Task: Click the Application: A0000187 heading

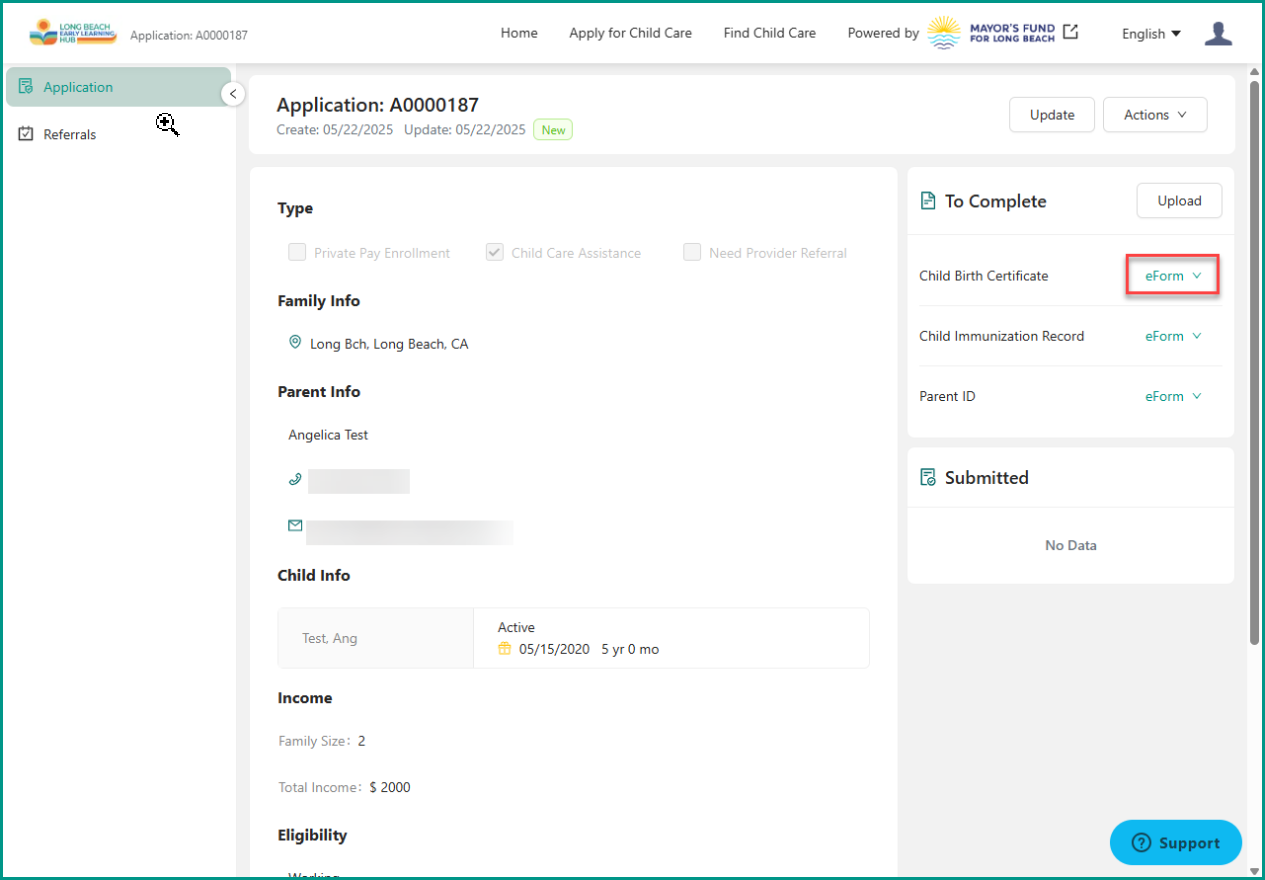Action: pyautogui.click(x=378, y=105)
